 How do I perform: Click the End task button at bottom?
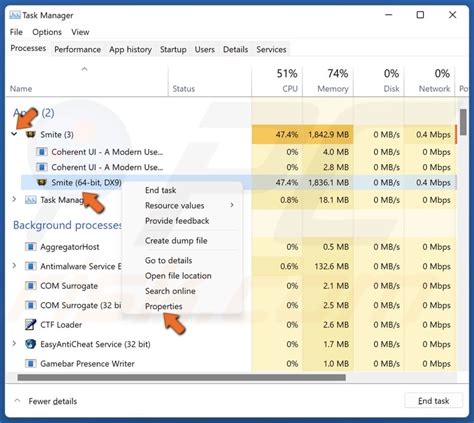433,401
